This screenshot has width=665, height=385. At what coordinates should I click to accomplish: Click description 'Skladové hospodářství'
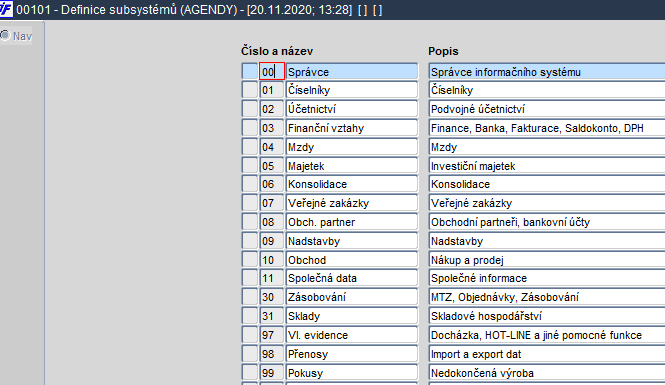[x=547, y=316]
